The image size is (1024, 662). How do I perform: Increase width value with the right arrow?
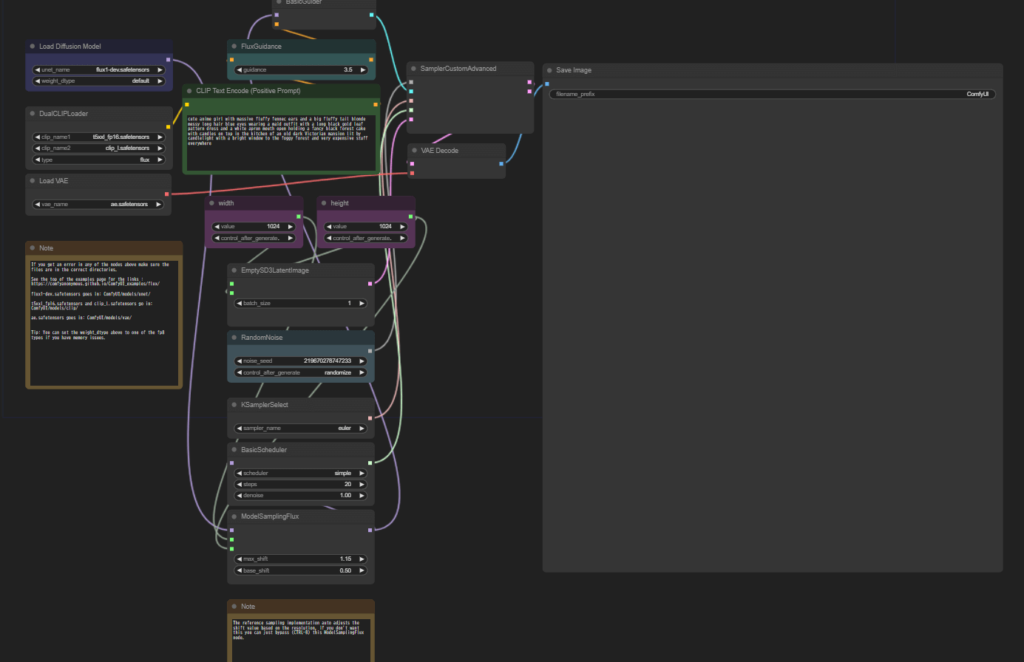click(x=291, y=227)
